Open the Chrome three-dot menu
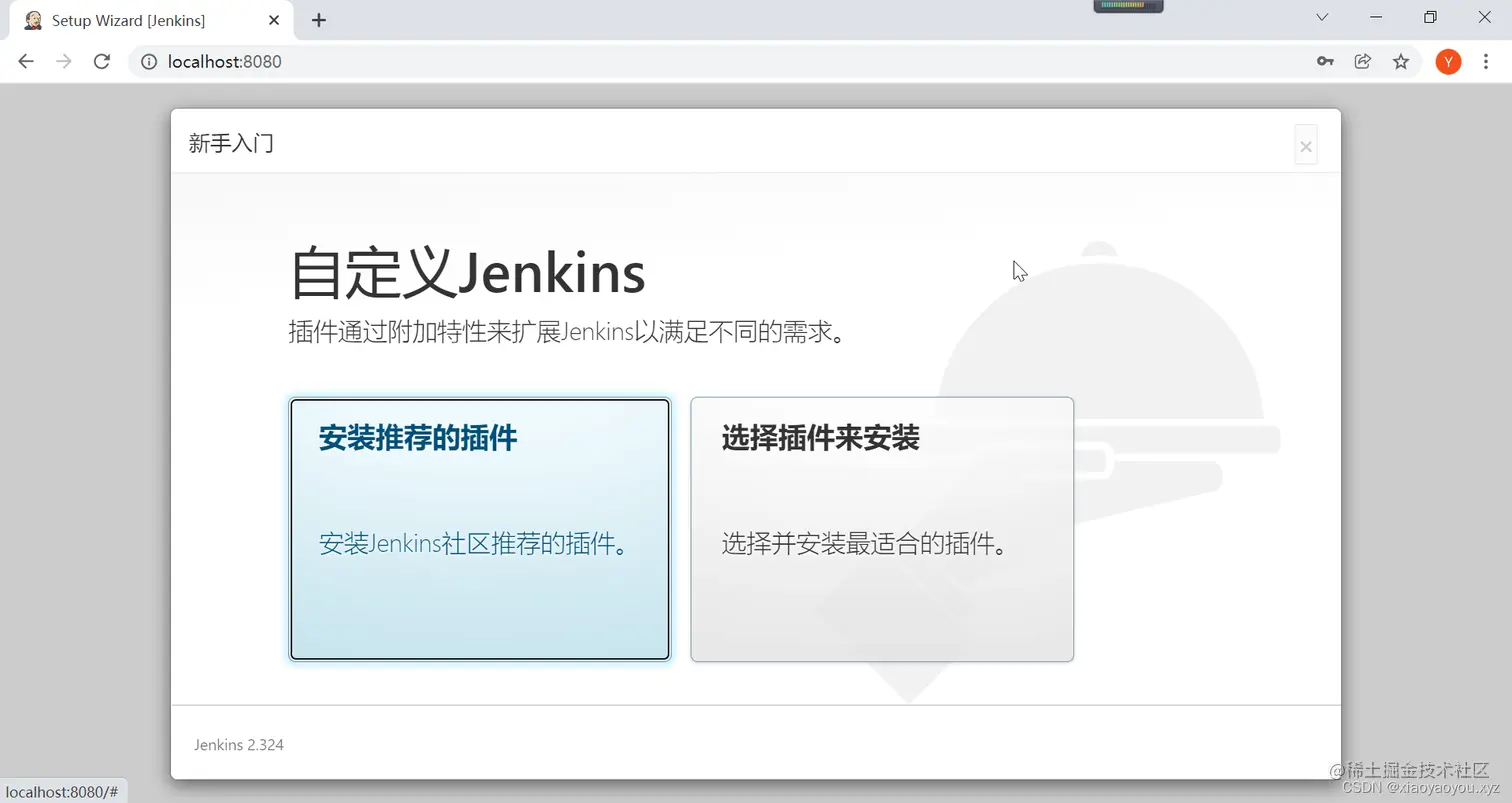This screenshot has height=803, width=1512. pyautogui.click(x=1487, y=61)
